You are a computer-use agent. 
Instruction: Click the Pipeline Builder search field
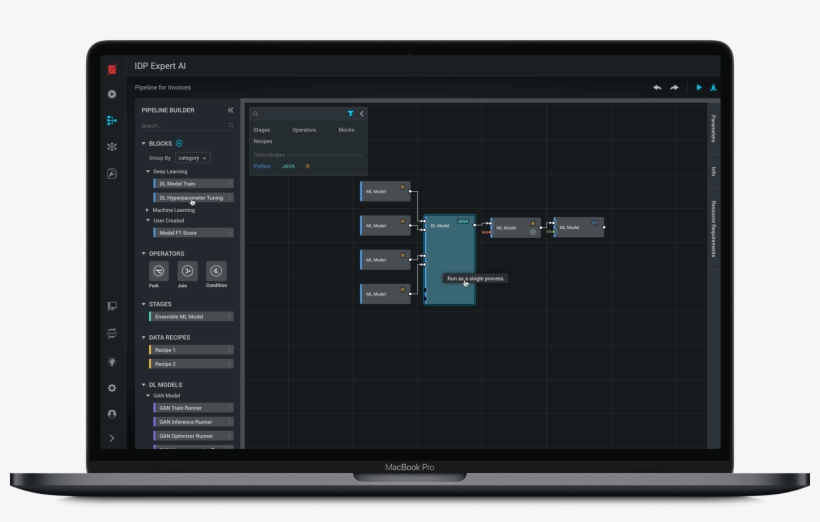185,126
